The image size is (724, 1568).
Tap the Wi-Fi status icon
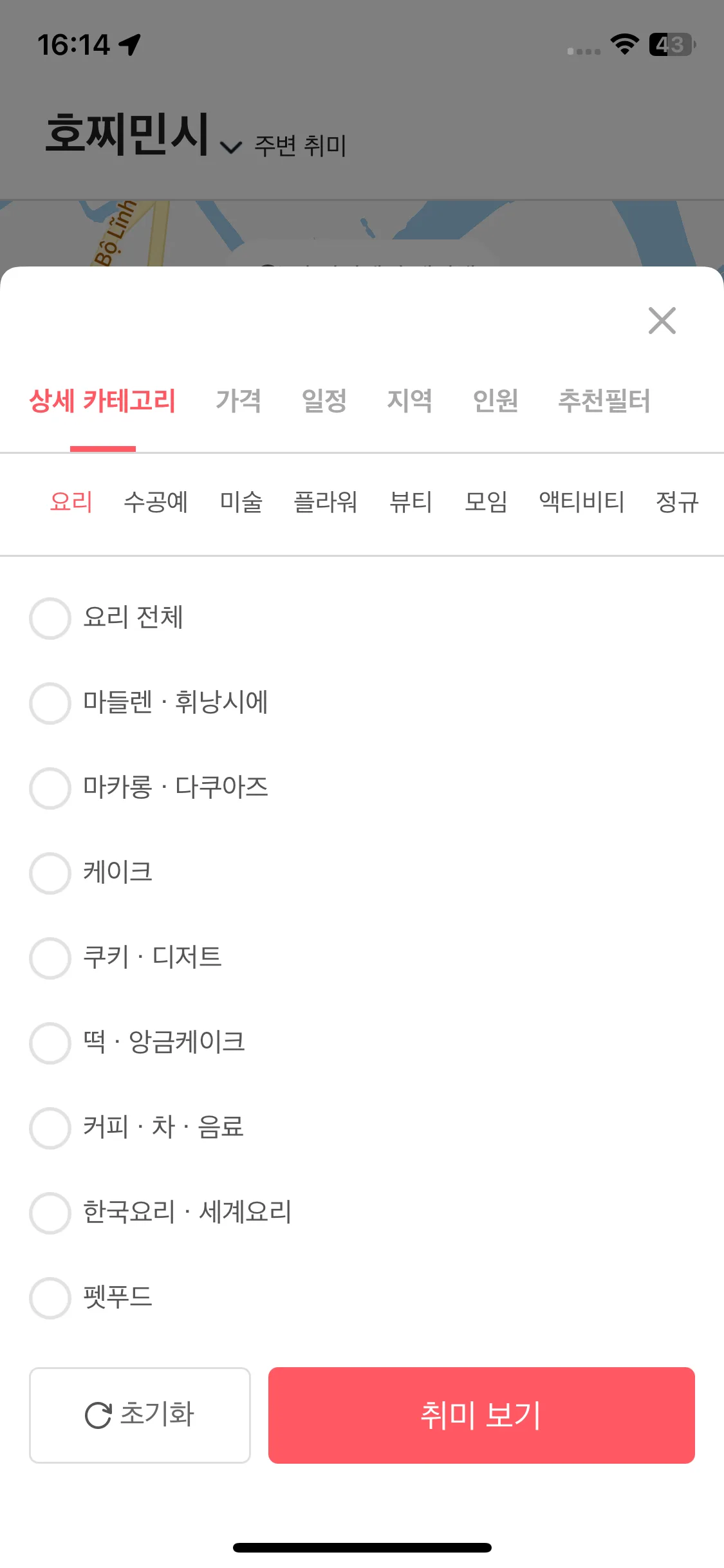pyautogui.click(x=624, y=44)
